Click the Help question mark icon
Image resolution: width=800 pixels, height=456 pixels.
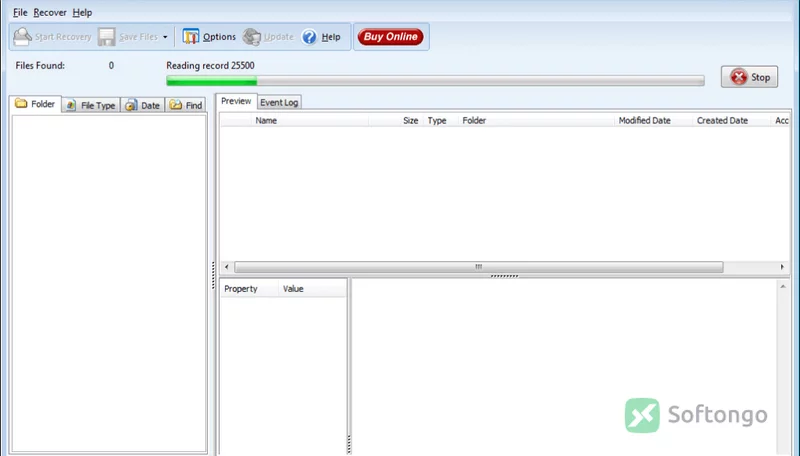coord(309,37)
